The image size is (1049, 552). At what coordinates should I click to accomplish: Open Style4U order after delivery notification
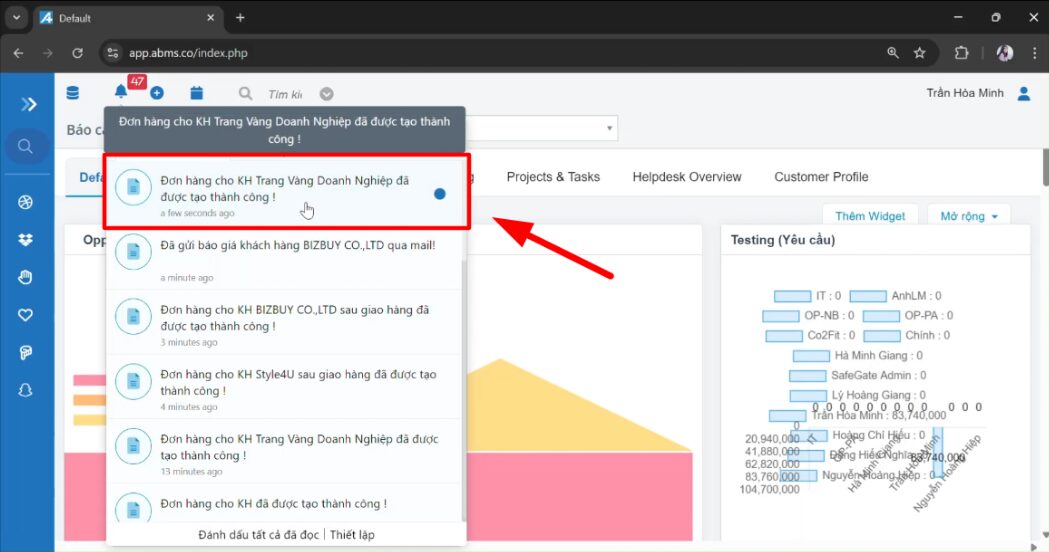pyautogui.click(x=284, y=389)
